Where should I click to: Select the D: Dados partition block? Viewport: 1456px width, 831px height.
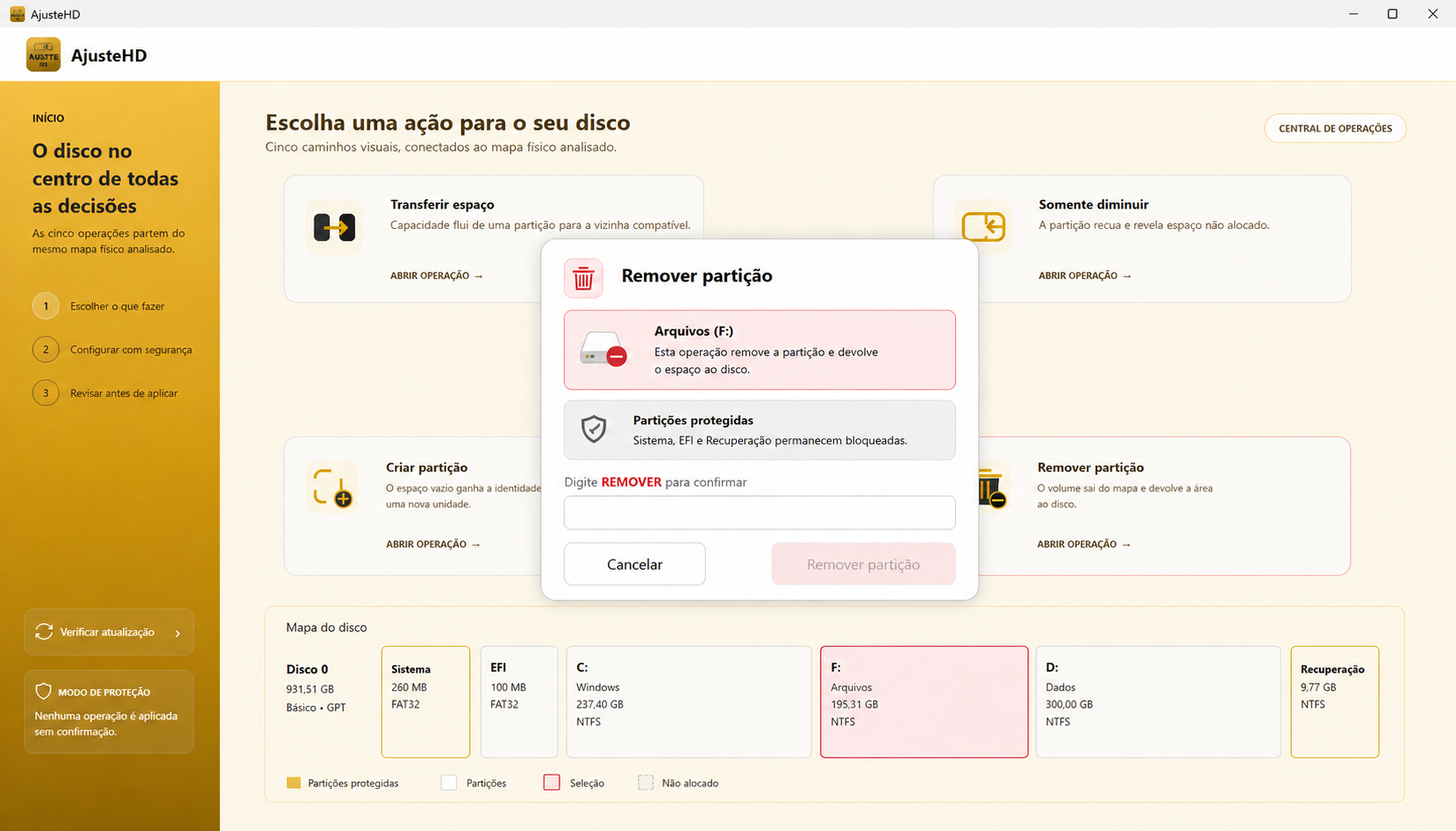coord(1158,701)
